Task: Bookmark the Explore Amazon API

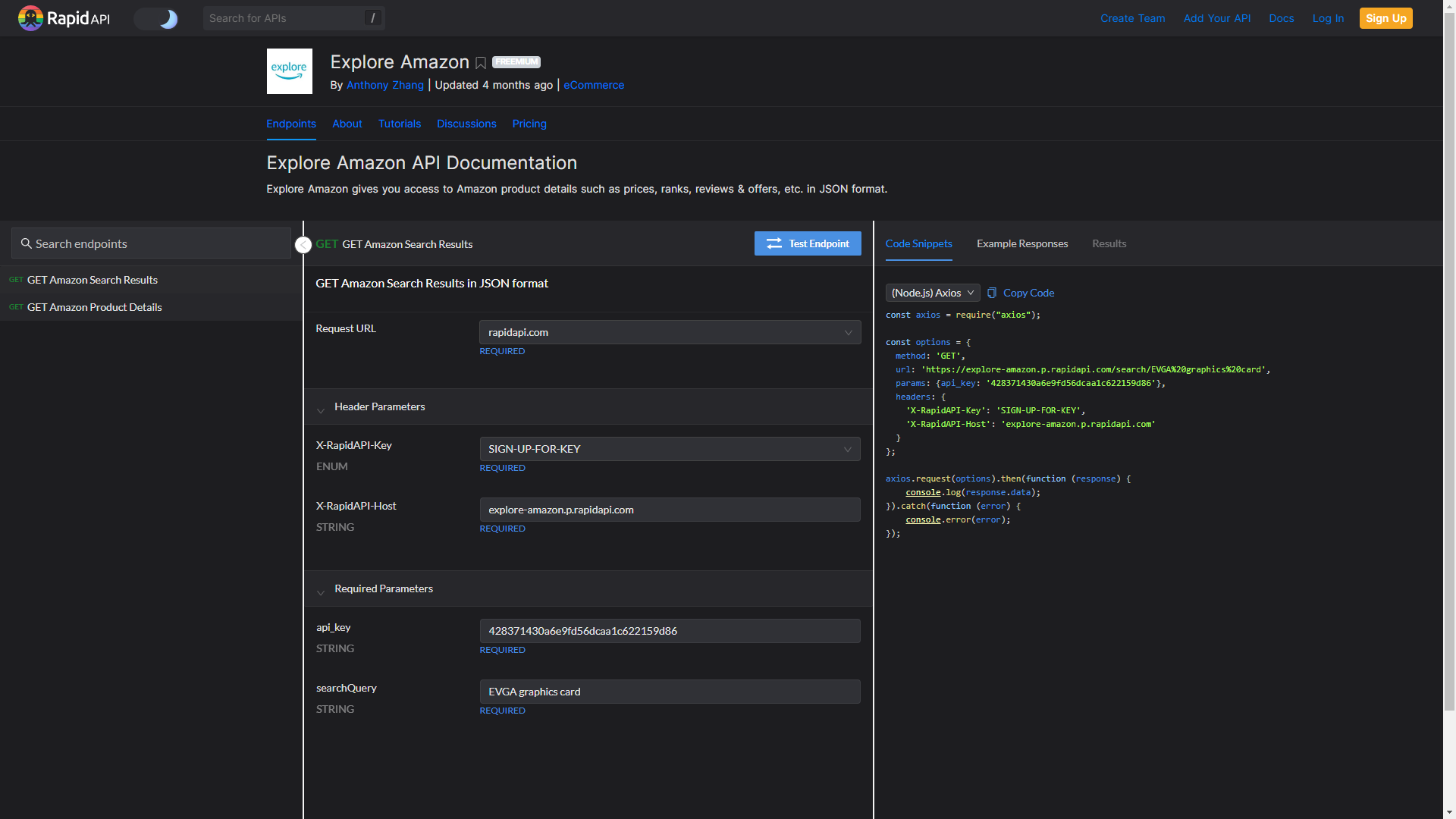Action: click(x=481, y=63)
